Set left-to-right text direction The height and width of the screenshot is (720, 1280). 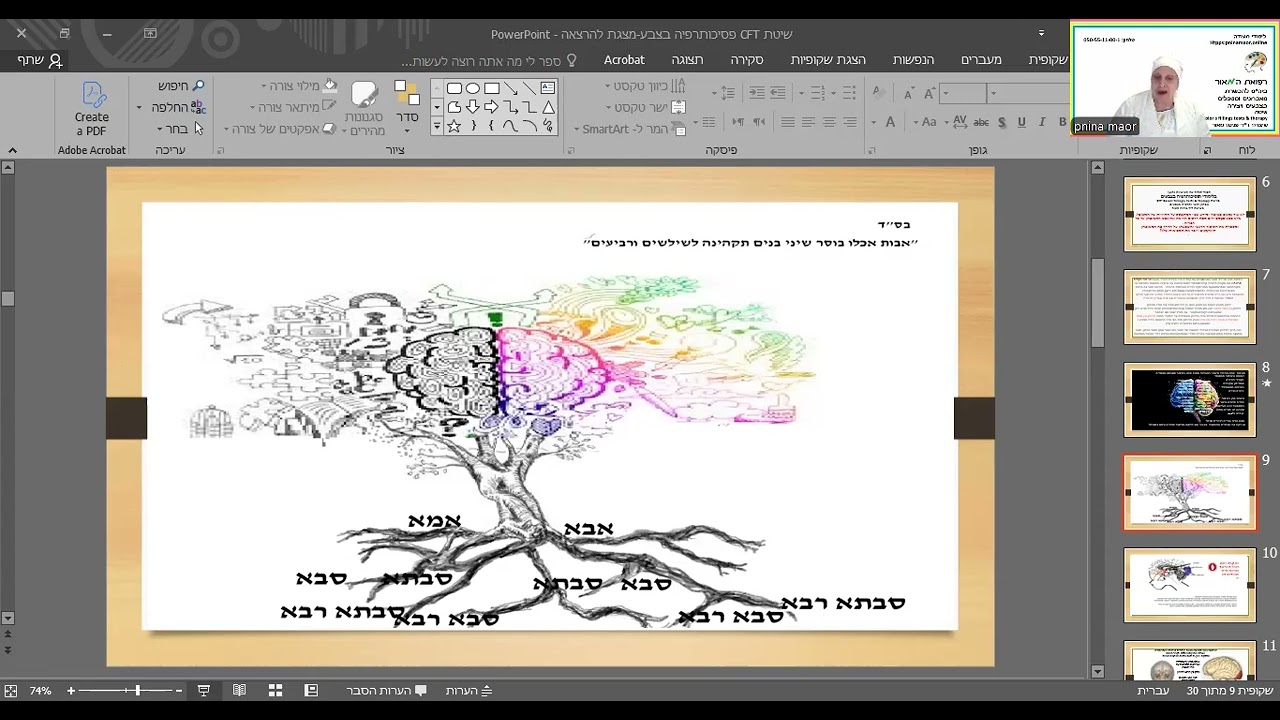click(x=738, y=122)
